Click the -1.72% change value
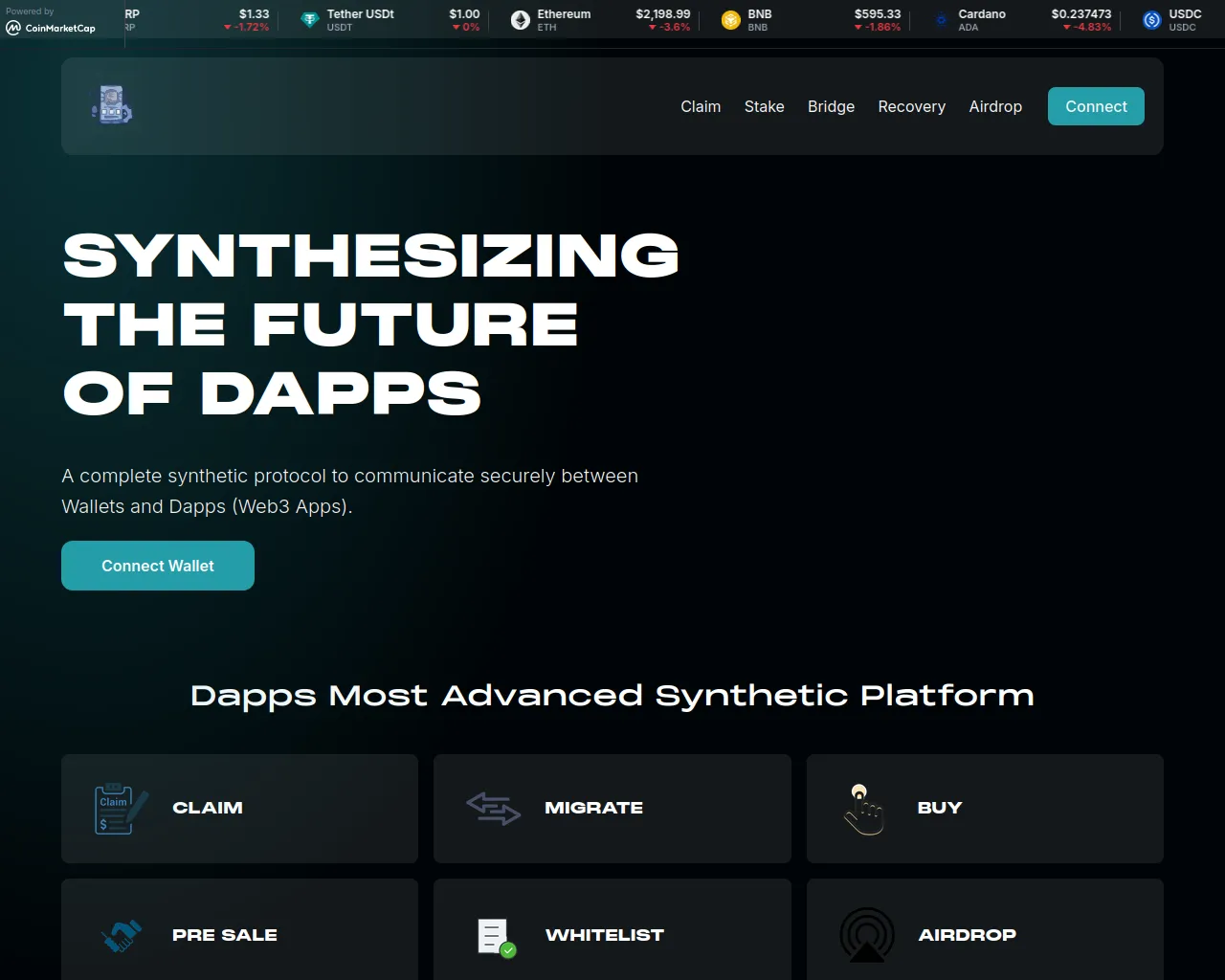The image size is (1225, 980). pyautogui.click(x=251, y=27)
